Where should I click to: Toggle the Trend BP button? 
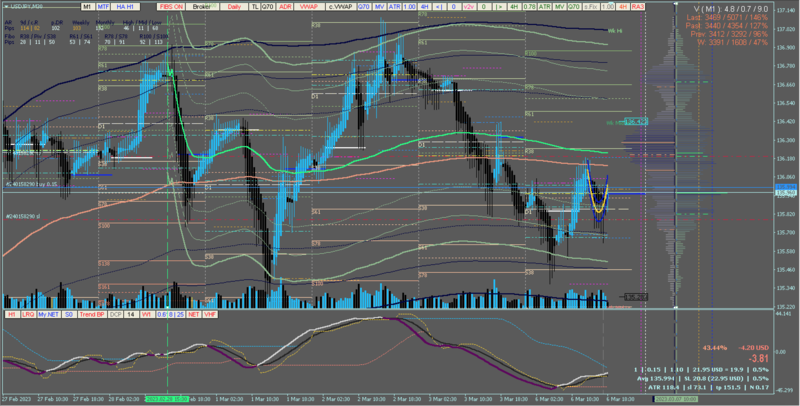tap(92, 315)
